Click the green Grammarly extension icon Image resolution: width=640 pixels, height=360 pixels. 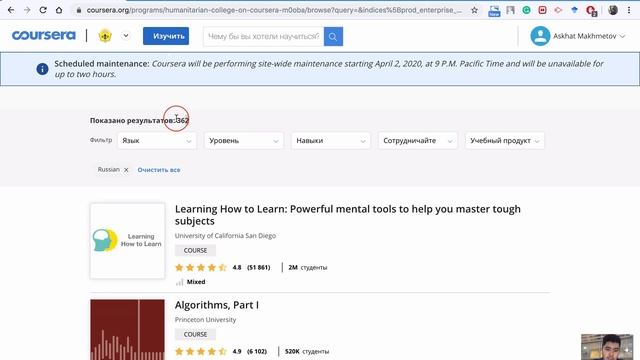tap(526, 10)
